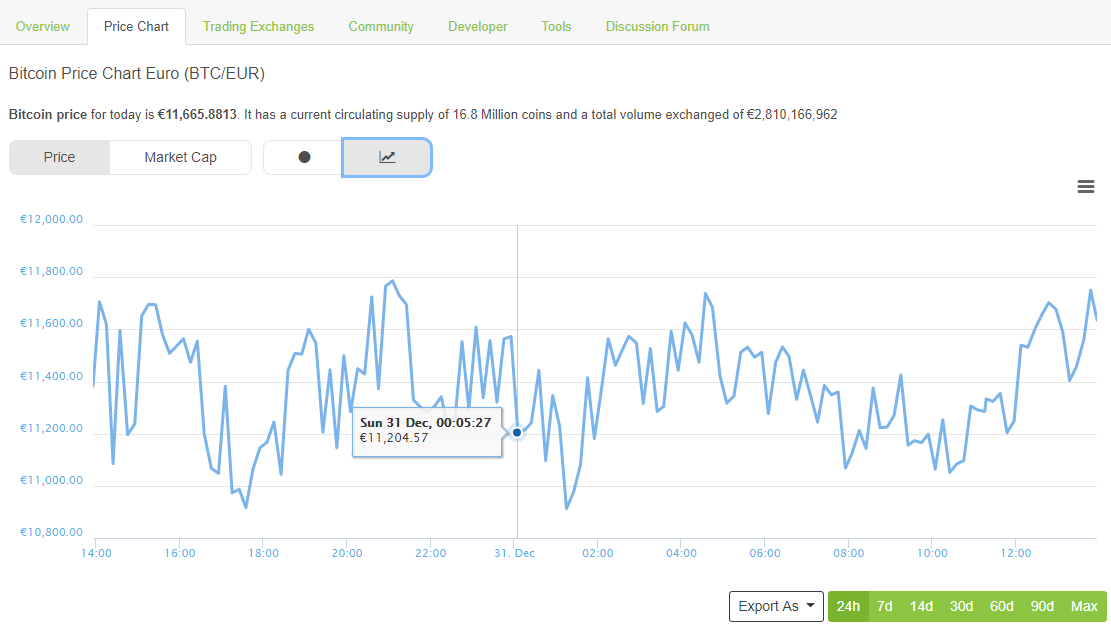The width and height of the screenshot is (1111, 626).
Task: Toggle the Price view
Action: 60,157
